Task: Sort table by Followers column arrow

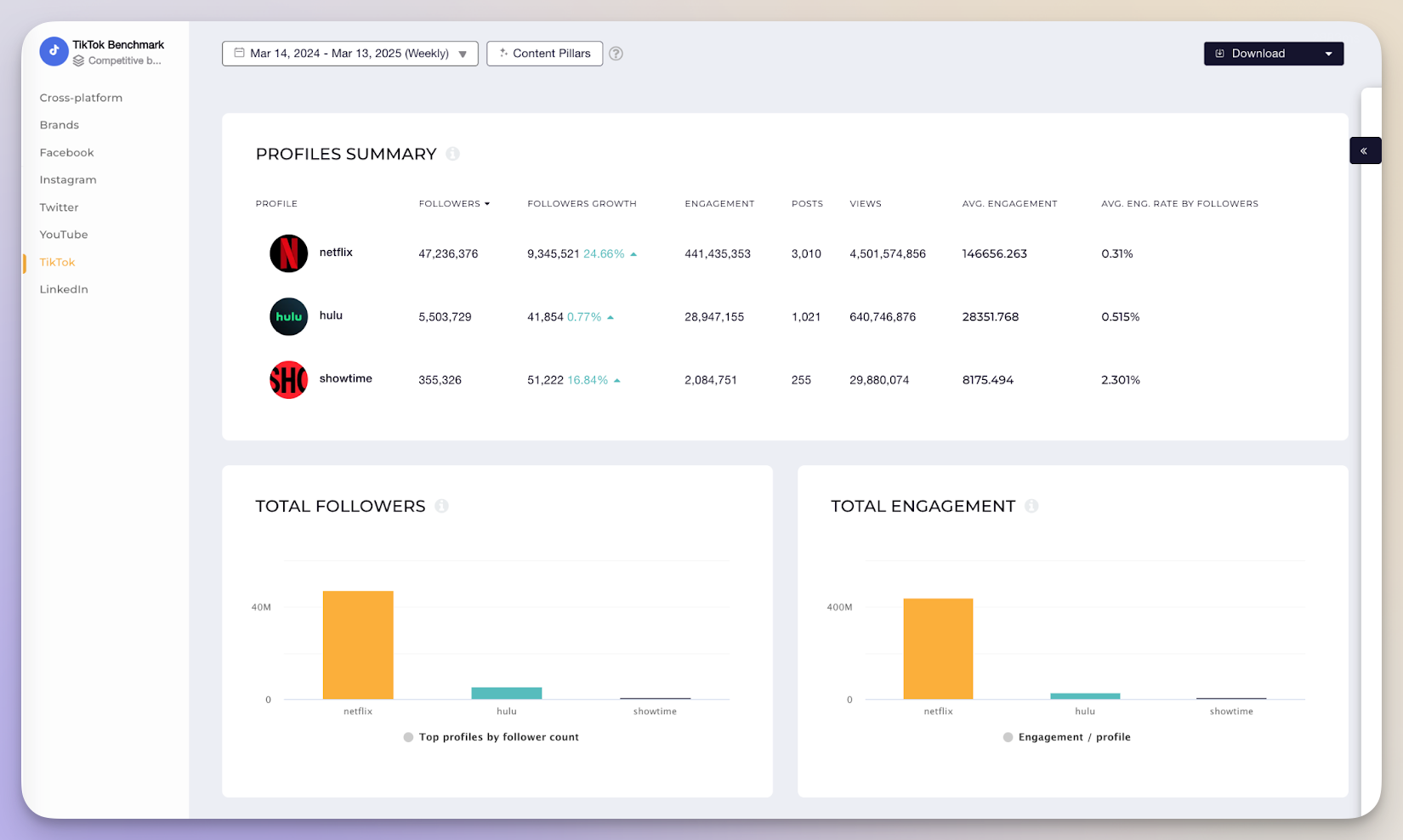Action: click(487, 204)
